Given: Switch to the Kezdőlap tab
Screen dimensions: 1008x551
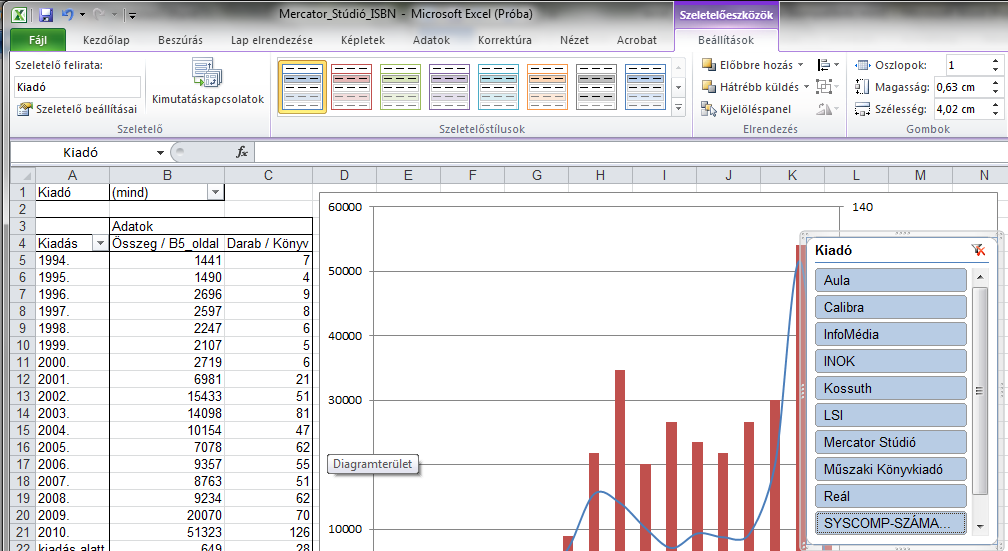Looking at the screenshot, I should click(x=106, y=40).
